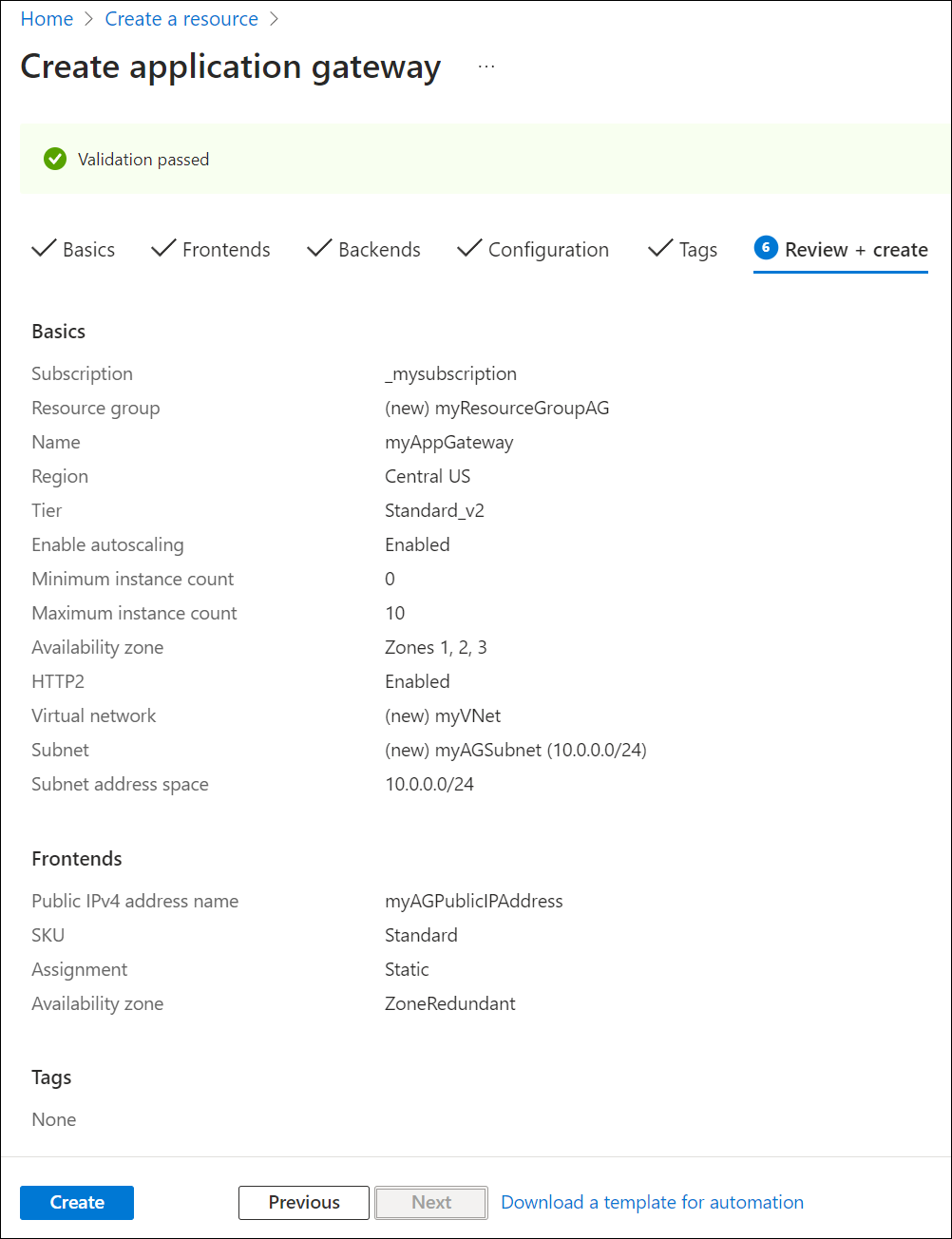Screen dimensions: 952x1239
Task: Click the checkmark icon beside Tags tab
Action: 658,249
